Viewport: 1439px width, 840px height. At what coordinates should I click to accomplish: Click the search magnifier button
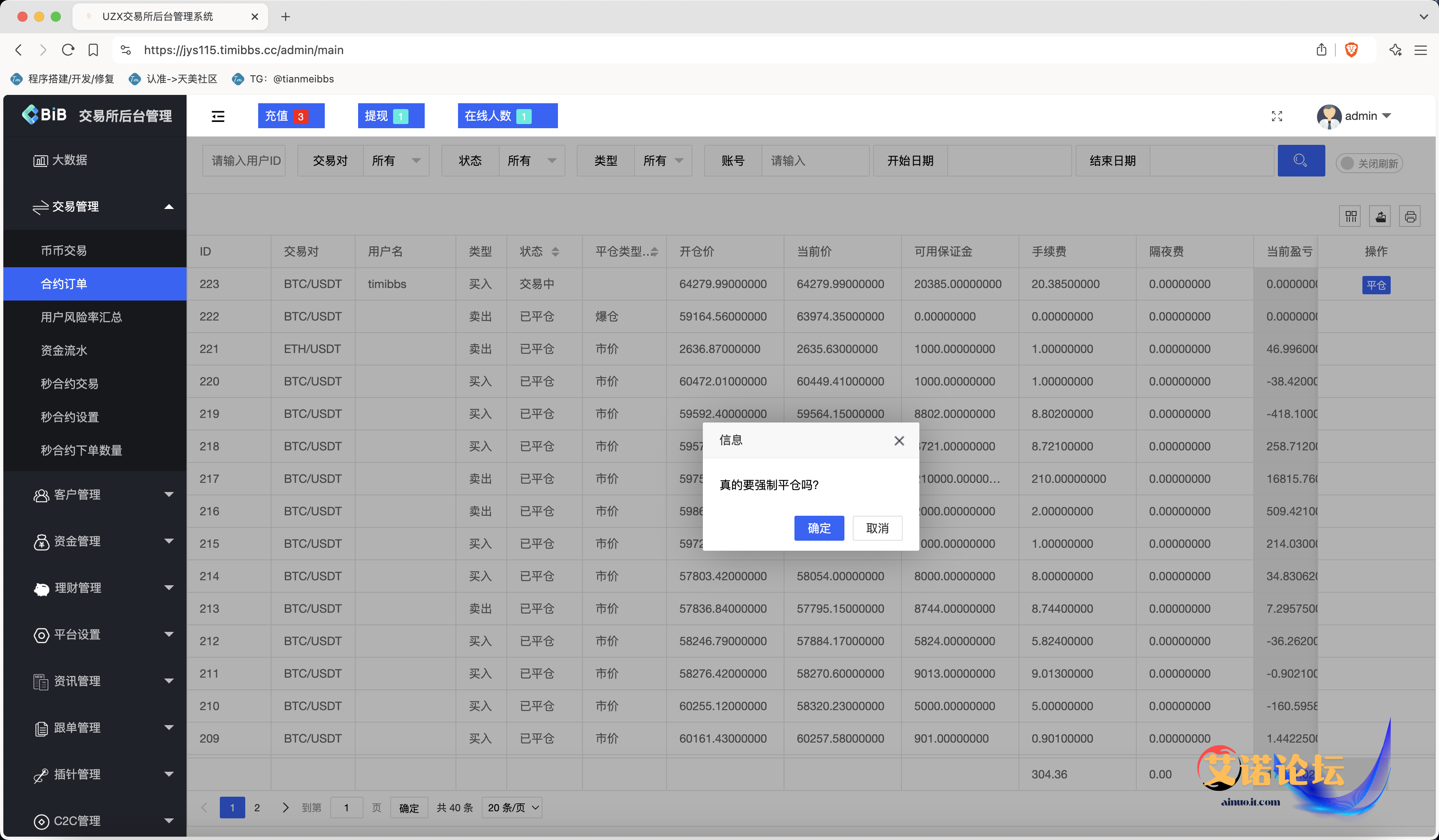point(1301,160)
